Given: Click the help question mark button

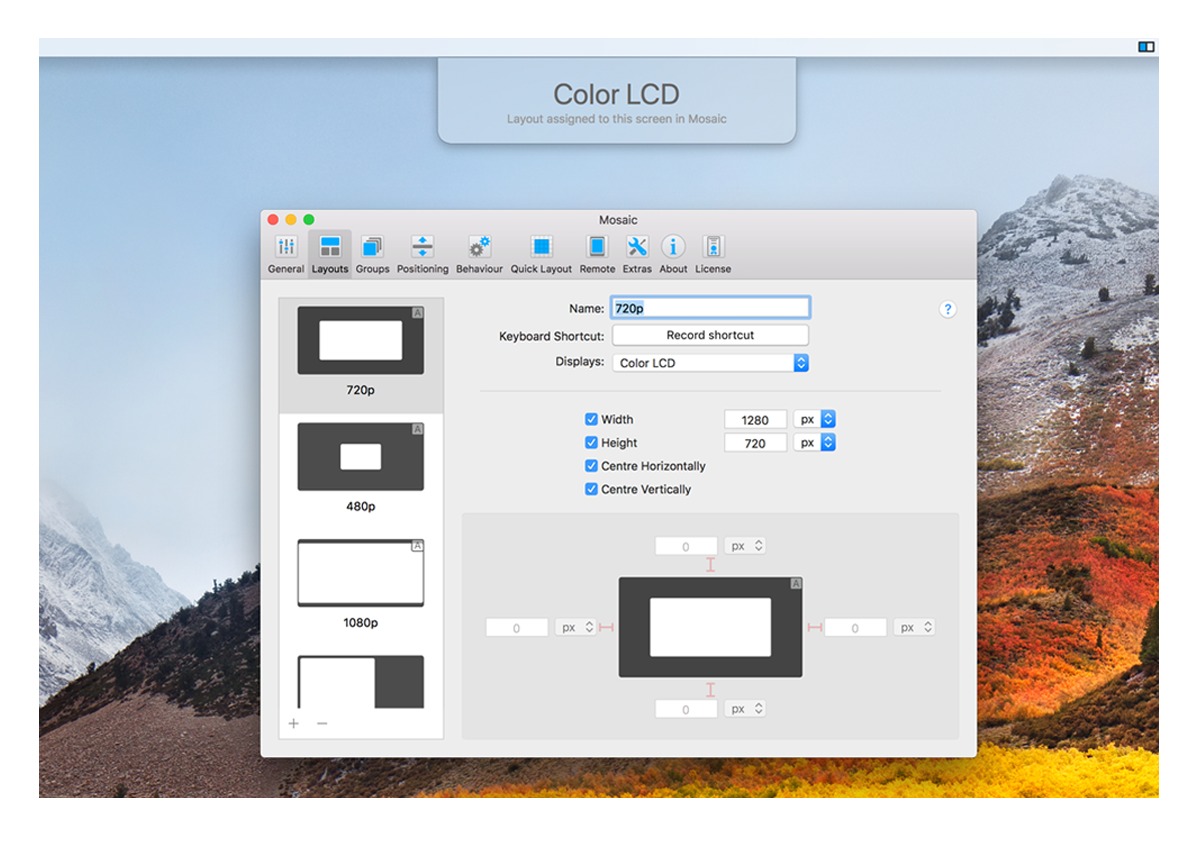Looking at the screenshot, I should [x=948, y=309].
